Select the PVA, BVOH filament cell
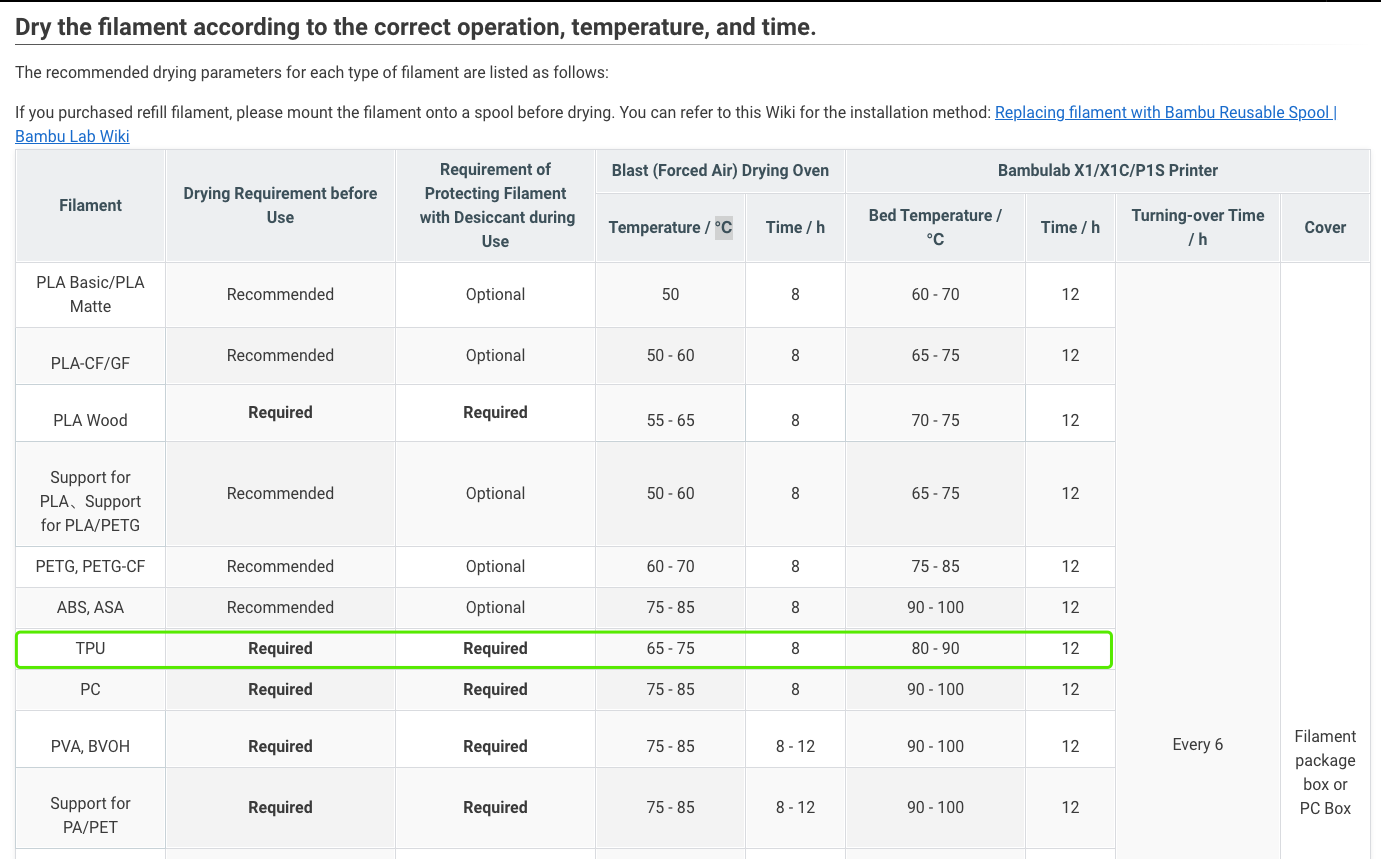The height and width of the screenshot is (859, 1381). pyautogui.click(x=90, y=746)
